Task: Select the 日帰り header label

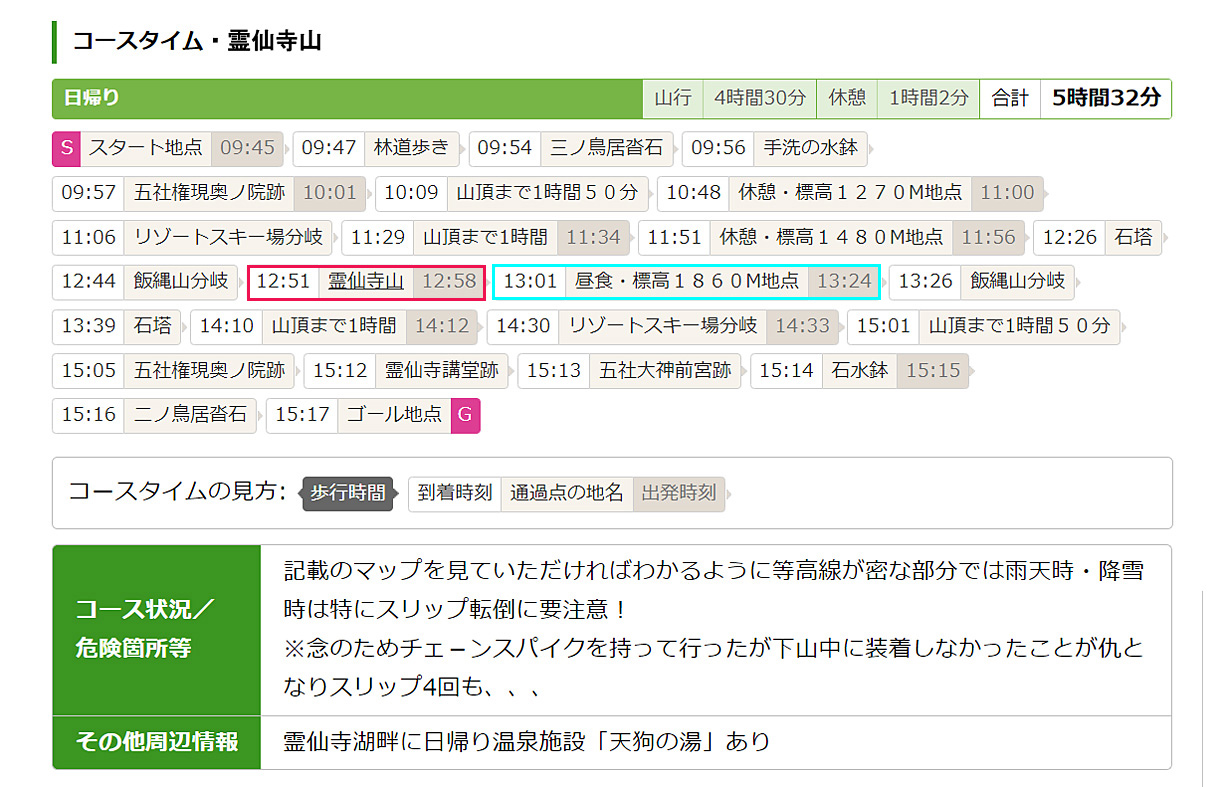Action: (91, 98)
